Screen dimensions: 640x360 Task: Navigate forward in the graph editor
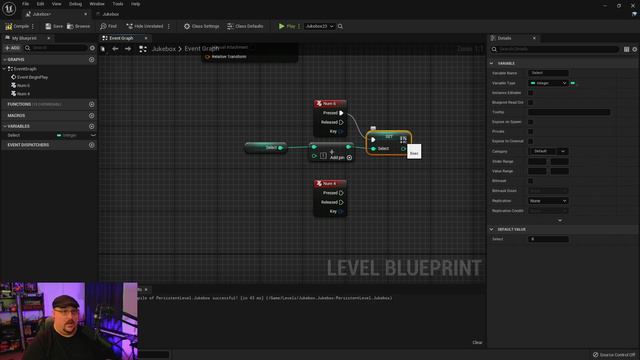(x=128, y=49)
